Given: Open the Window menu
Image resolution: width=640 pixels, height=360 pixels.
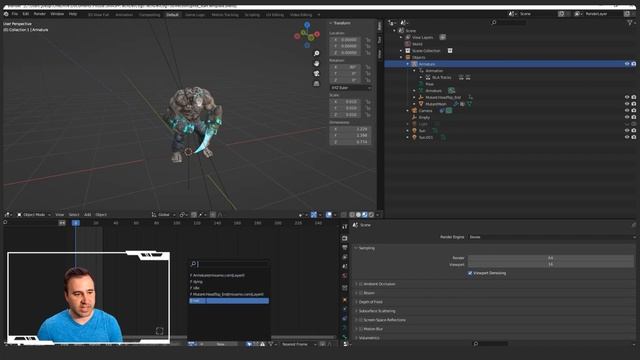Looking at the screenshot, I should point(57,14).
